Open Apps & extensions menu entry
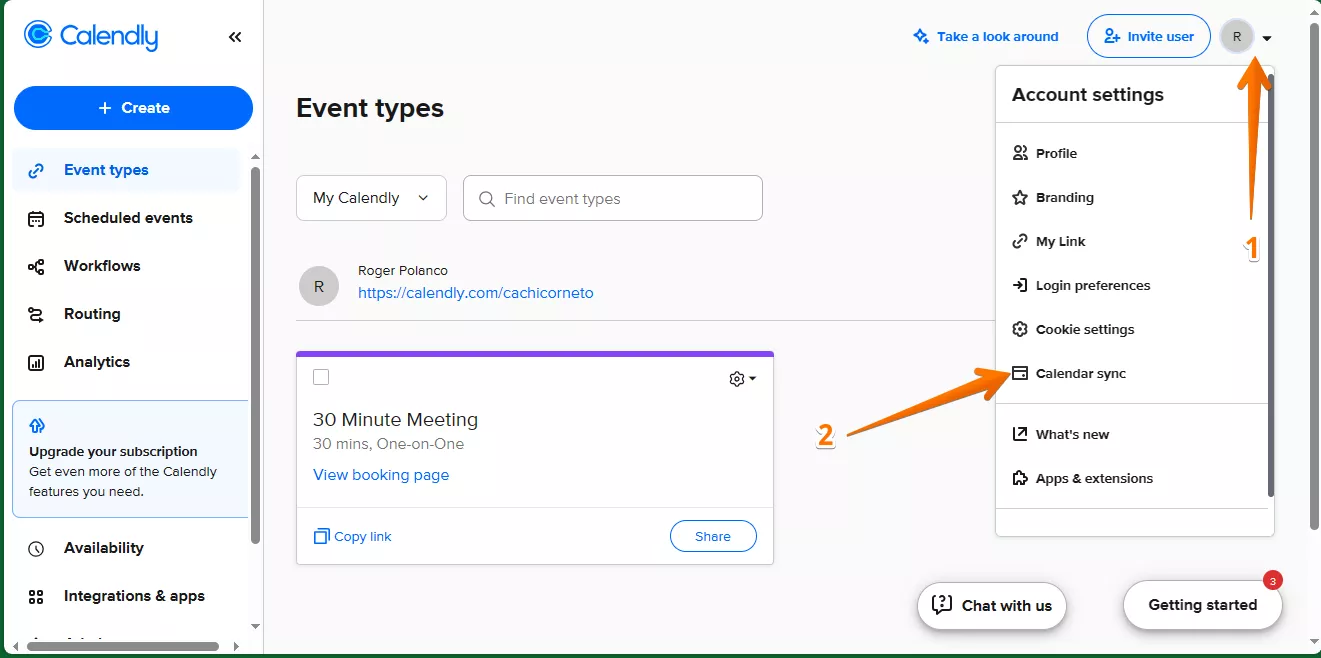Screen dimensions: 1321x658 (x=1093, y=479)
